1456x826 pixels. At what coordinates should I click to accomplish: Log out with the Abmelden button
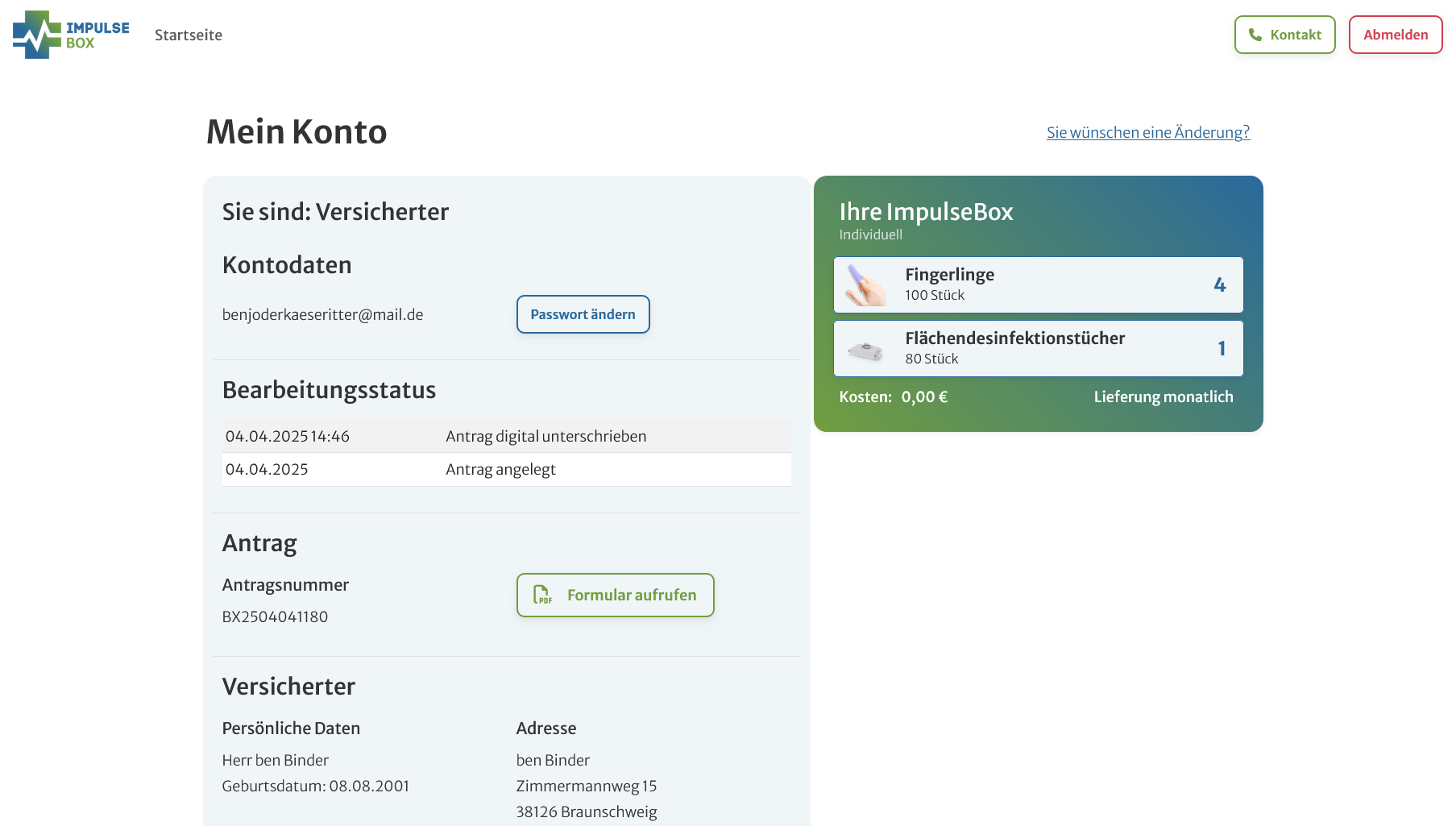click(1395, 35)
